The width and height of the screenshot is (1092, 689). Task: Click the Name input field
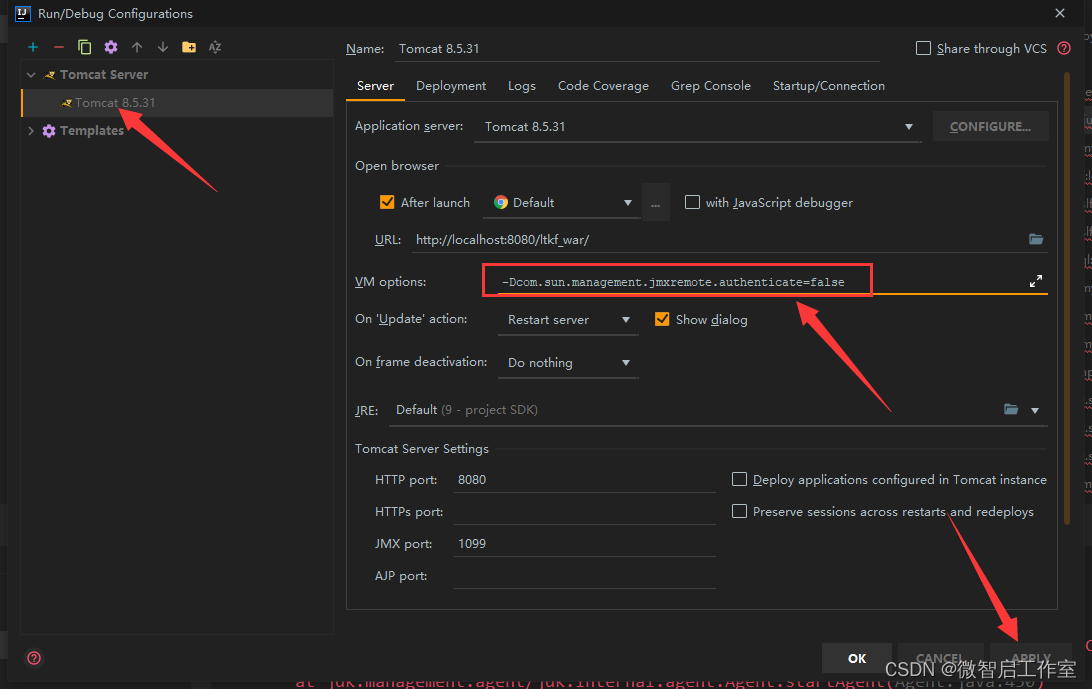[637, 49]
